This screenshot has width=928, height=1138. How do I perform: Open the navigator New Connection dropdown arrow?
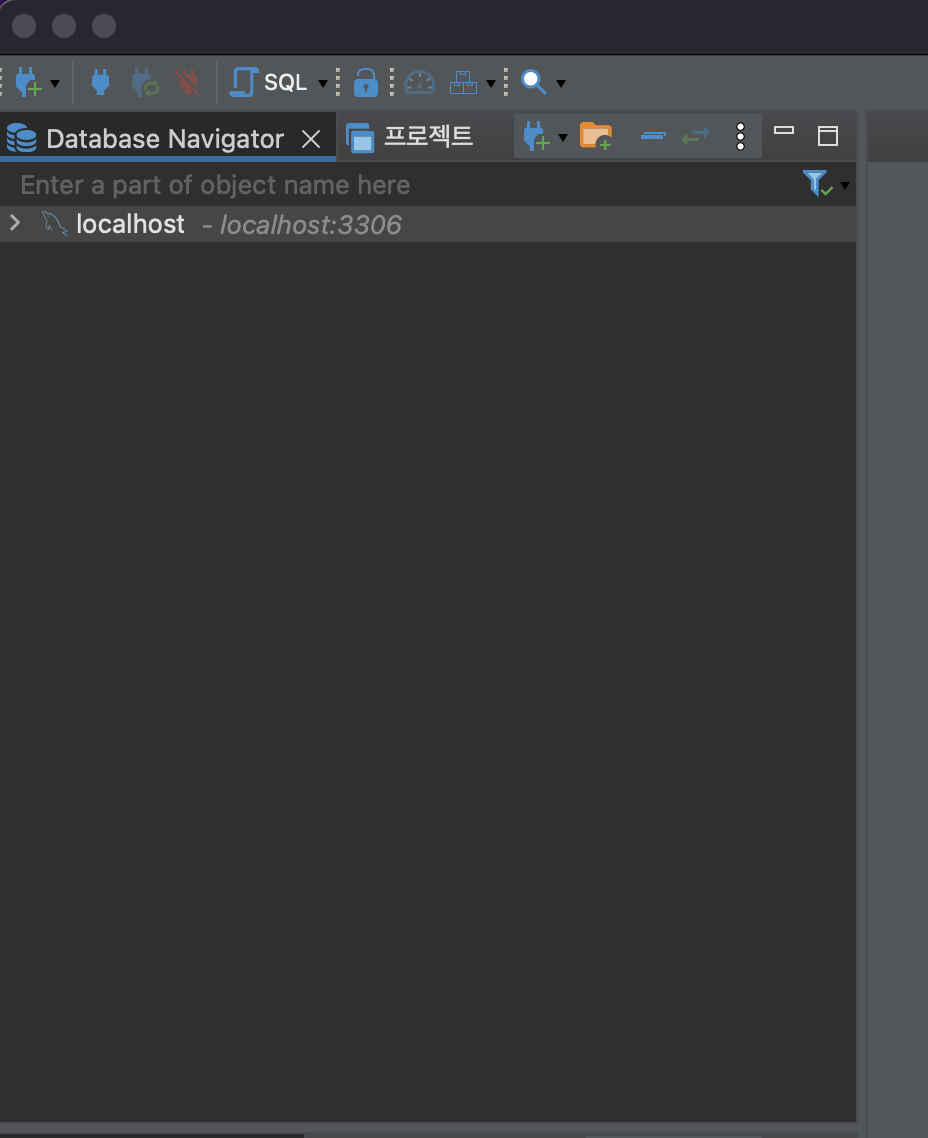pos(562,137)
